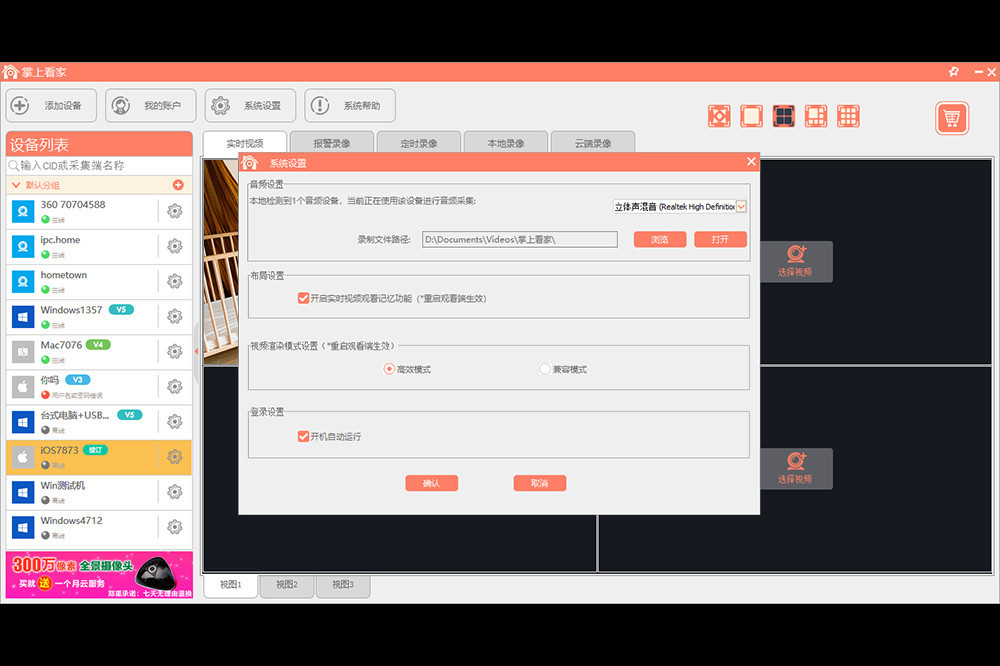
Task: Click the recording path input field
Action: coord(519,239)
